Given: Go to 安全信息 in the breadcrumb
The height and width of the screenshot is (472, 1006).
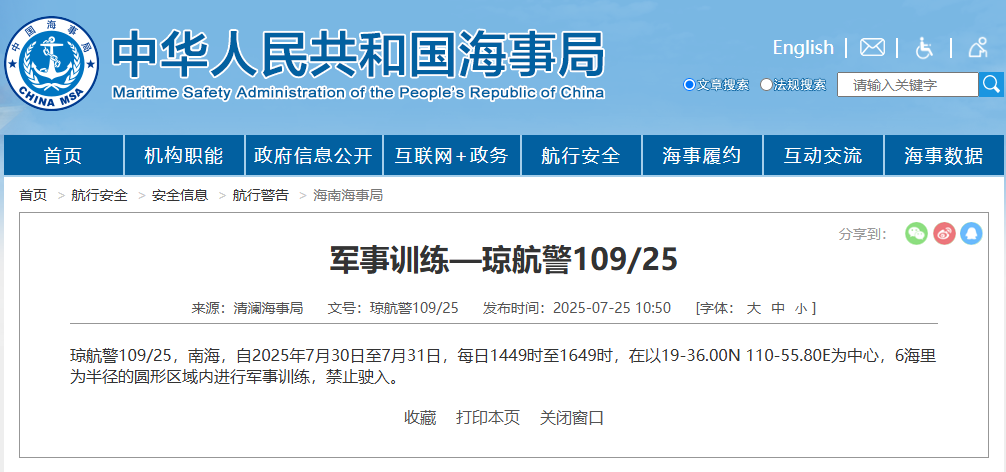Looking at the screenshot, I should (x=180, y=196).
